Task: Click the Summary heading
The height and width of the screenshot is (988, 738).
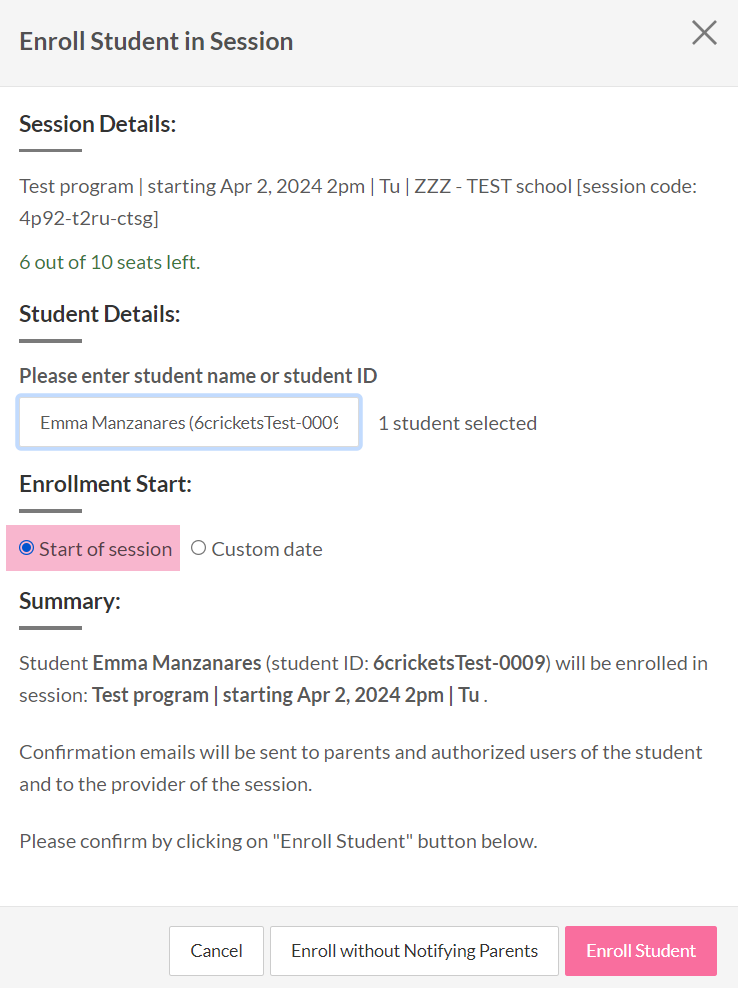Action: pyautogui.click(x=69, y=600)
